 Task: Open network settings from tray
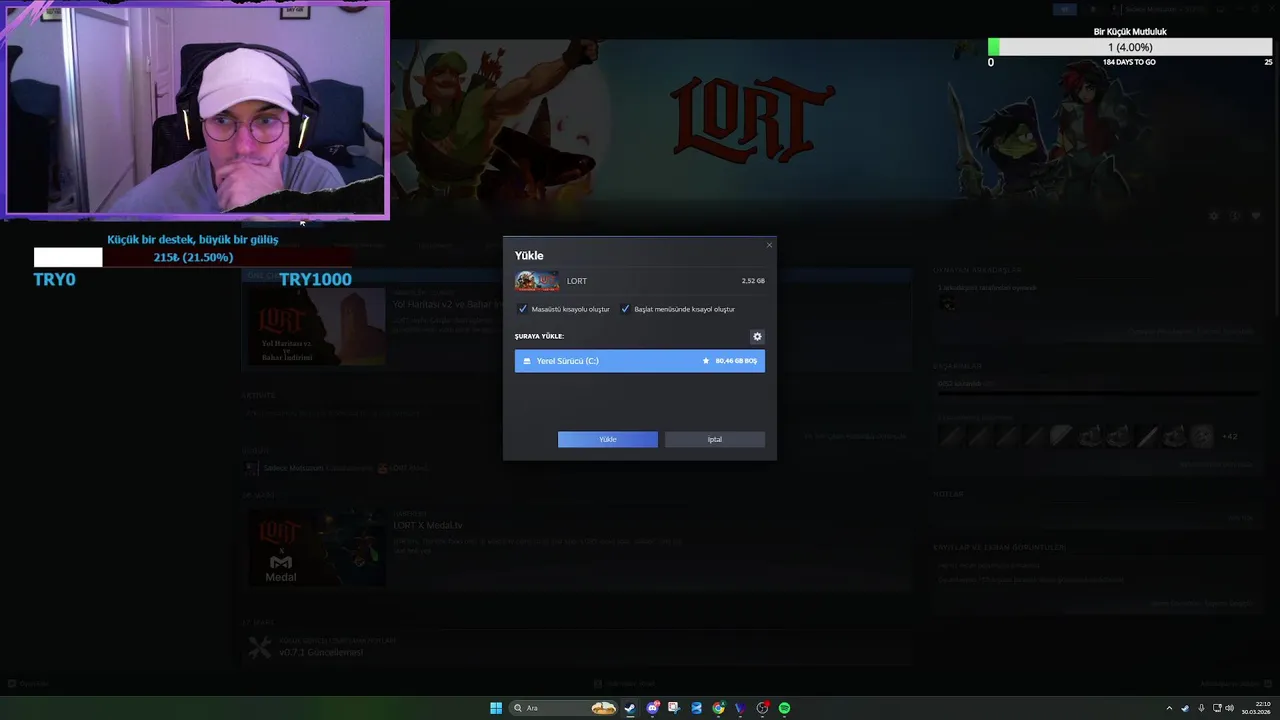point(1216,708)
